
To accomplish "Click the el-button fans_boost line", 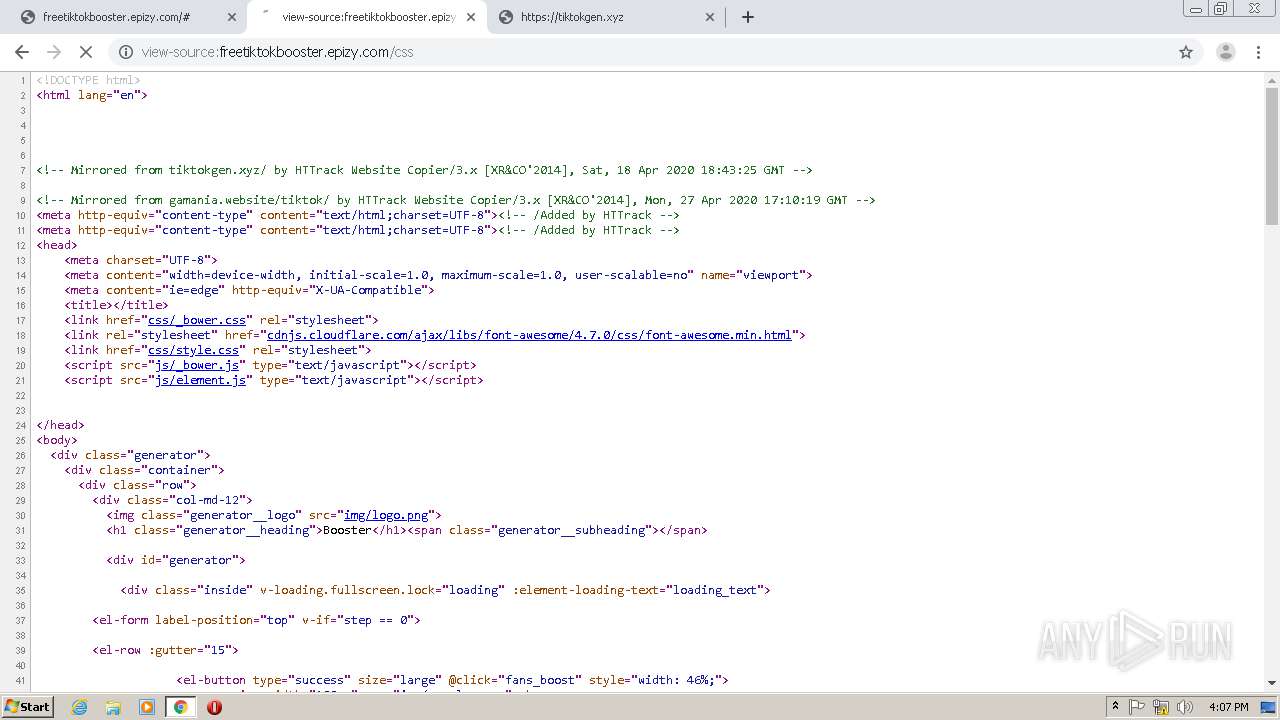I will (x=453, y=680).
